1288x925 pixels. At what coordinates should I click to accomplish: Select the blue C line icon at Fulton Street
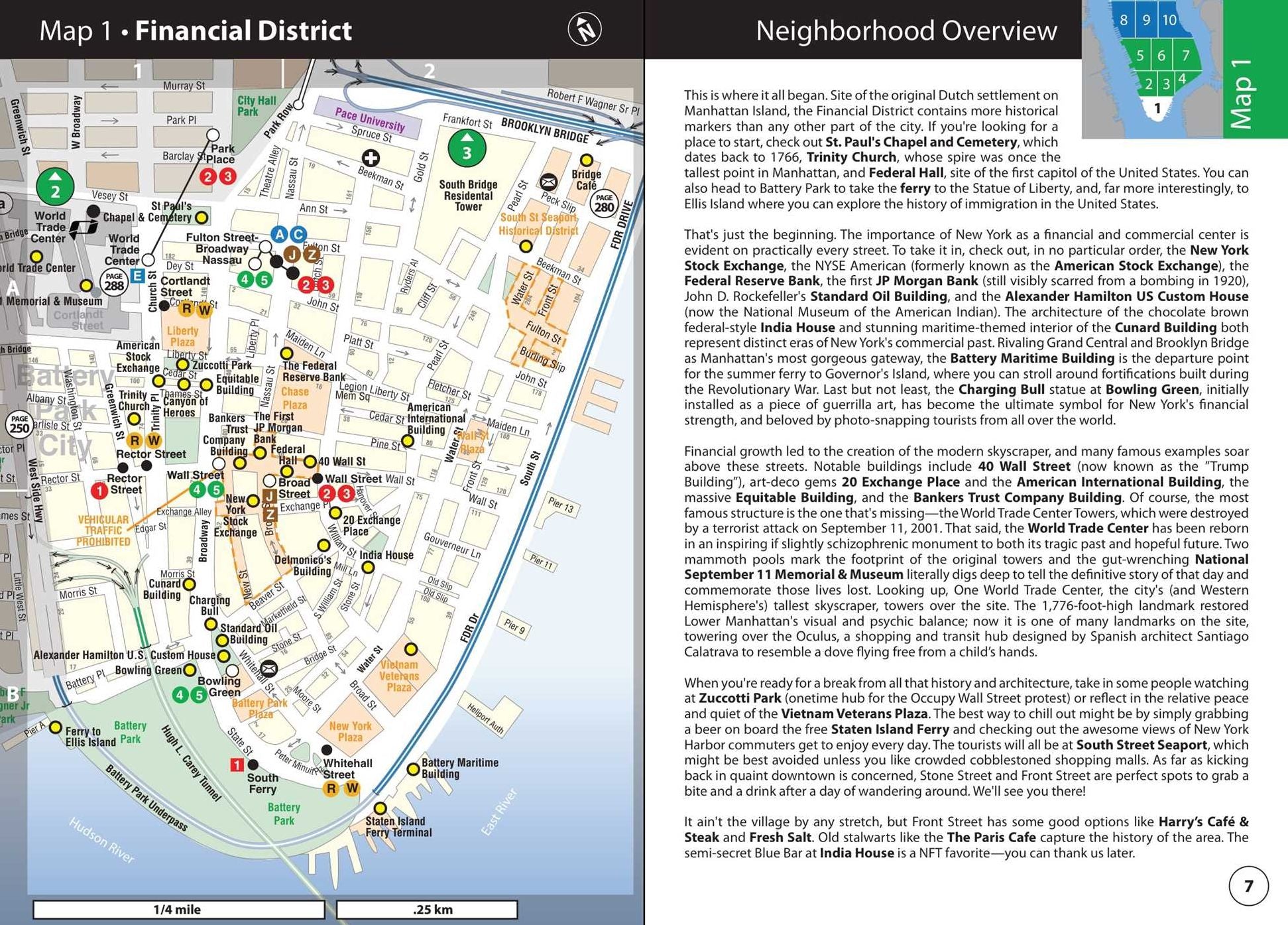pos(298,234)
